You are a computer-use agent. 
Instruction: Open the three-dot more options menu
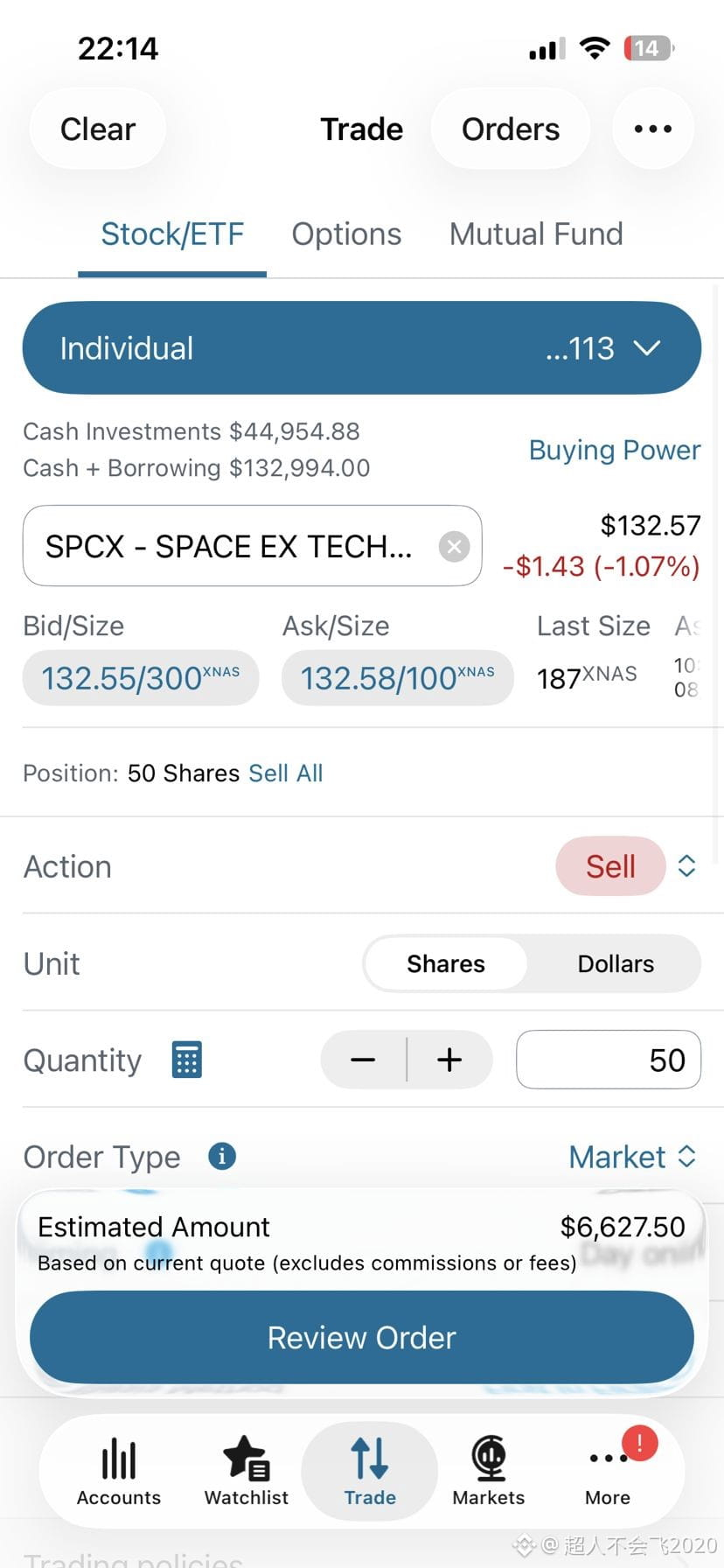point(653,129)
